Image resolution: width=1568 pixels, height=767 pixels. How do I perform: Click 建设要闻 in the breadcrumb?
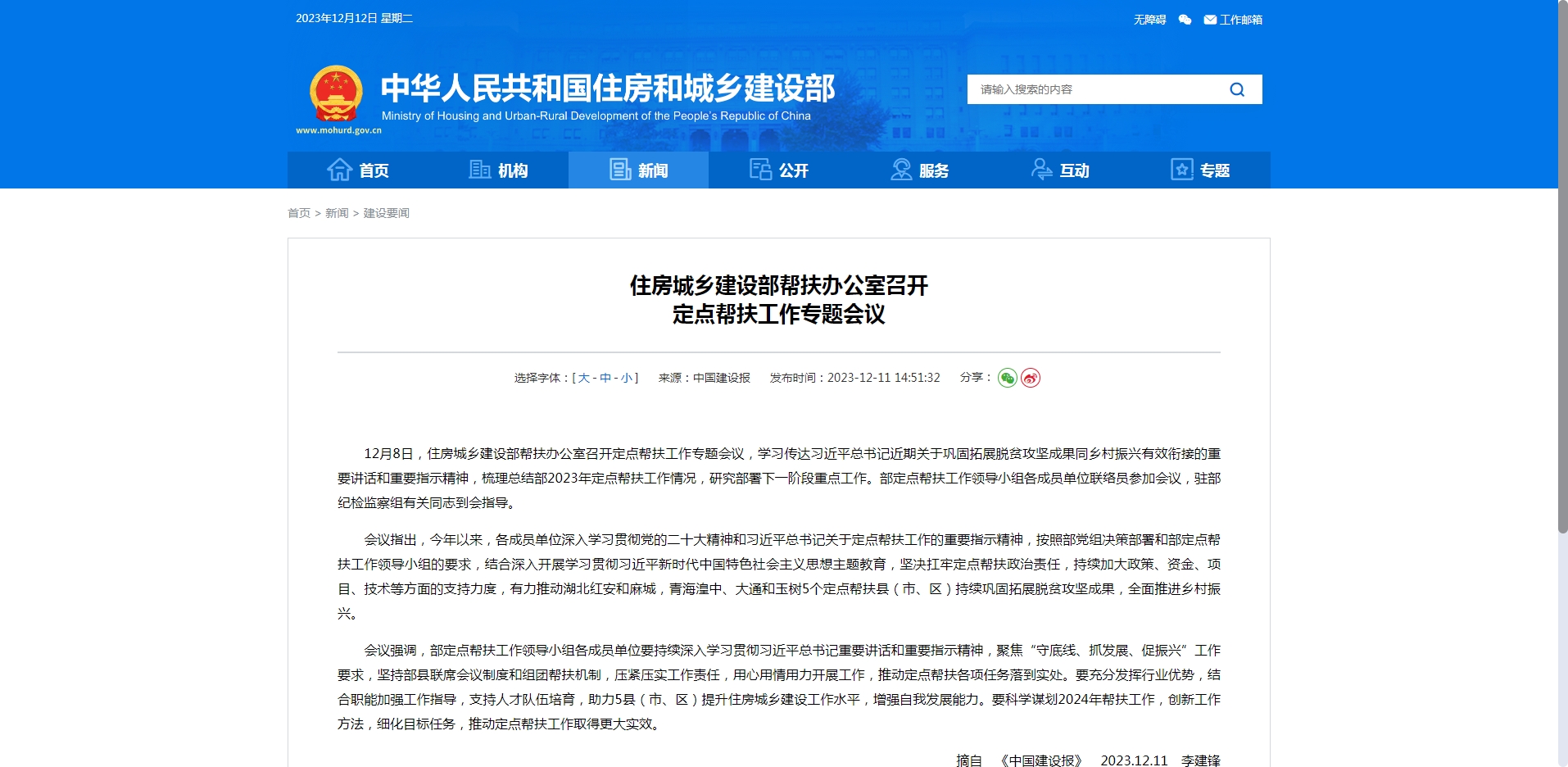click(x=386, y=213)
